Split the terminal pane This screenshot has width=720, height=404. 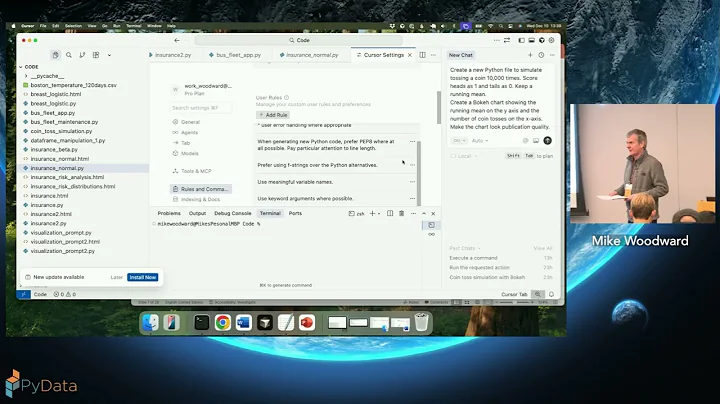(x=390, y=213)
